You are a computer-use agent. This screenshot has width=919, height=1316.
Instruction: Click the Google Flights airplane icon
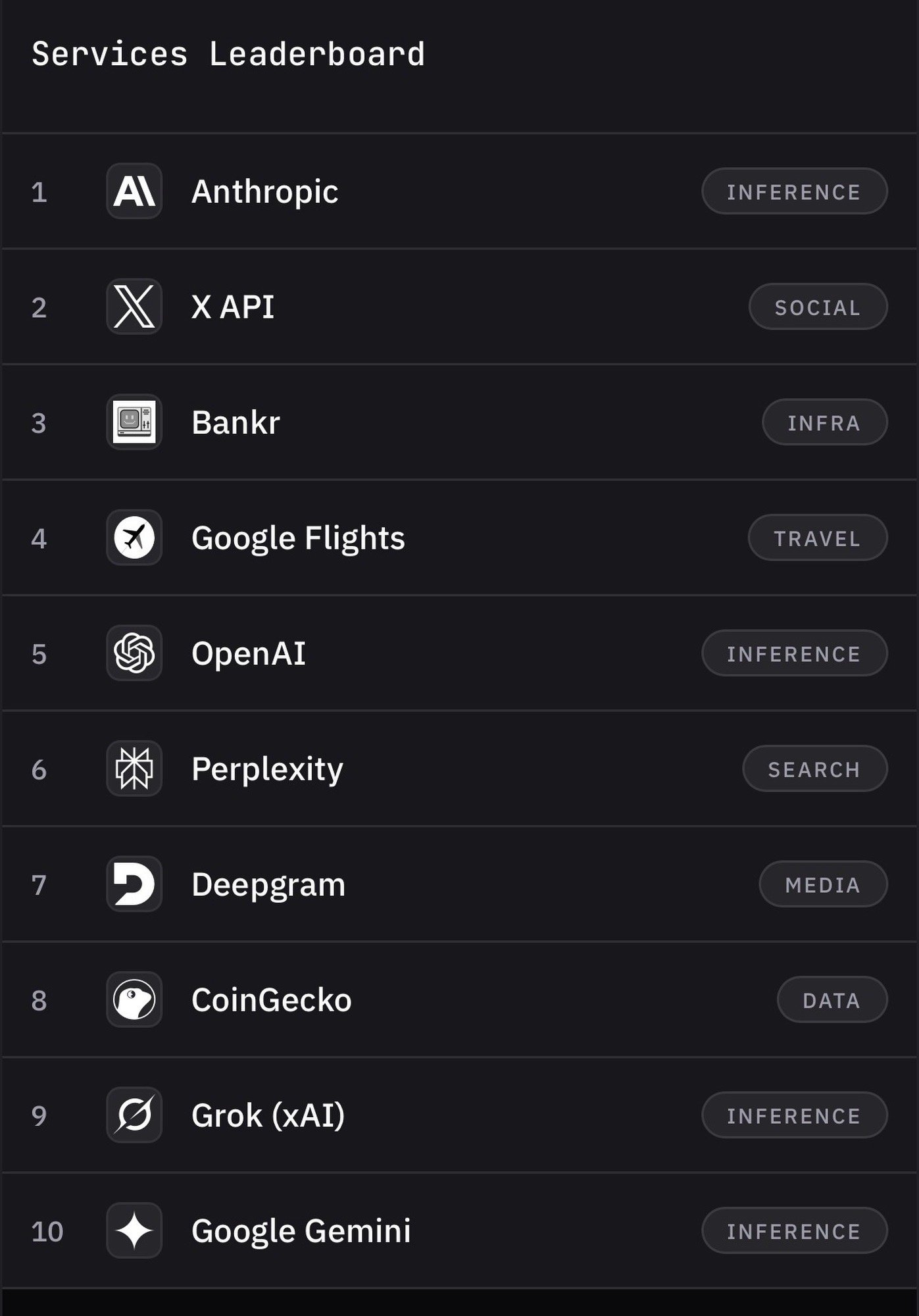tap(134, 538)
